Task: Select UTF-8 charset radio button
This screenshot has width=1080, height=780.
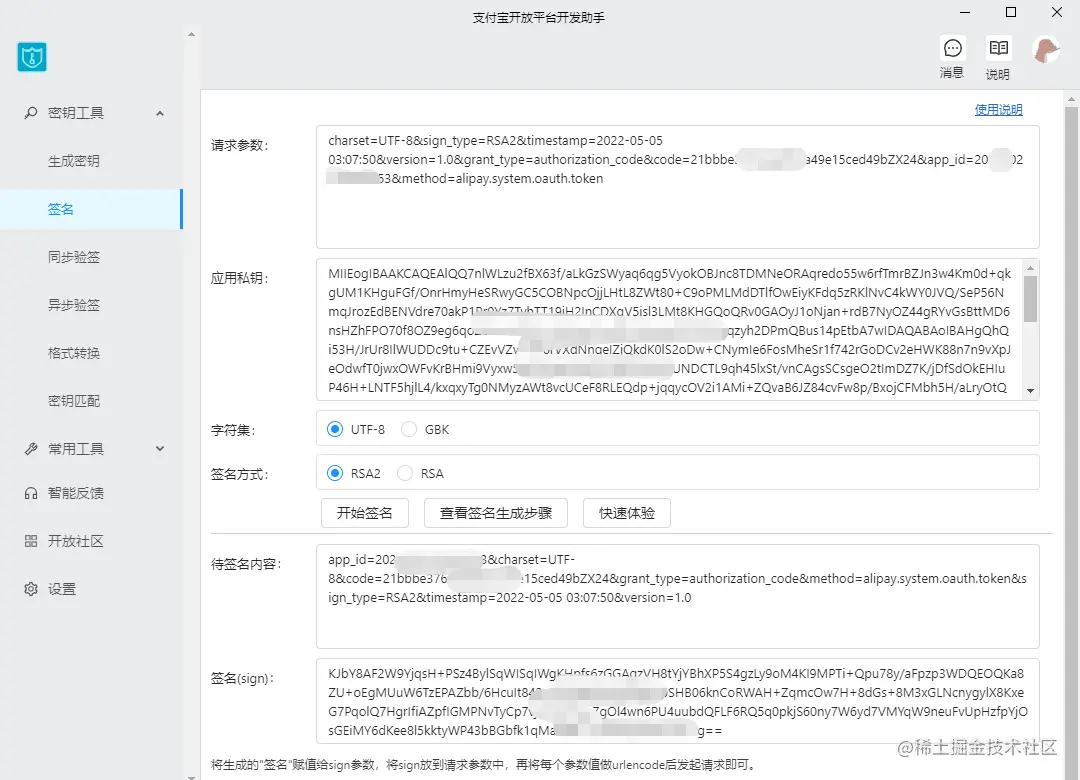Action: pos(335,429)
